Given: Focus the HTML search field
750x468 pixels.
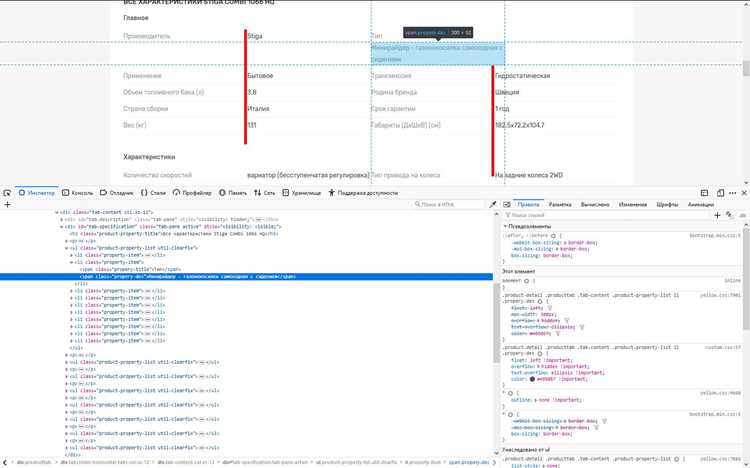Looking at the screenshot, I should [449, 204].
